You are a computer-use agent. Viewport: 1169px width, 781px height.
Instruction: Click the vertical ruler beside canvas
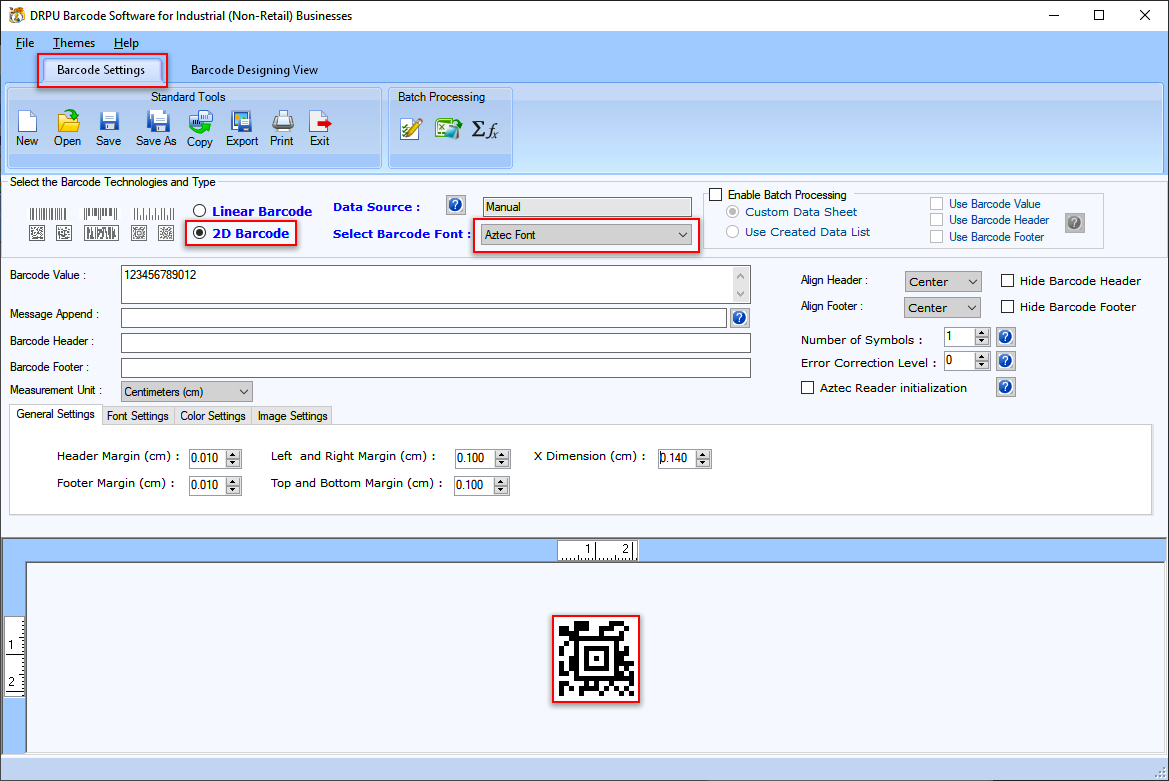15,657
